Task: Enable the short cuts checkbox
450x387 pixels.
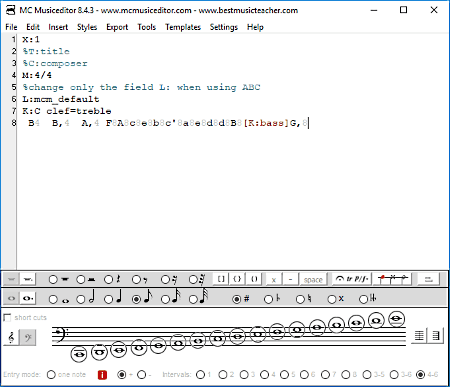Action: tap(7, 317)
